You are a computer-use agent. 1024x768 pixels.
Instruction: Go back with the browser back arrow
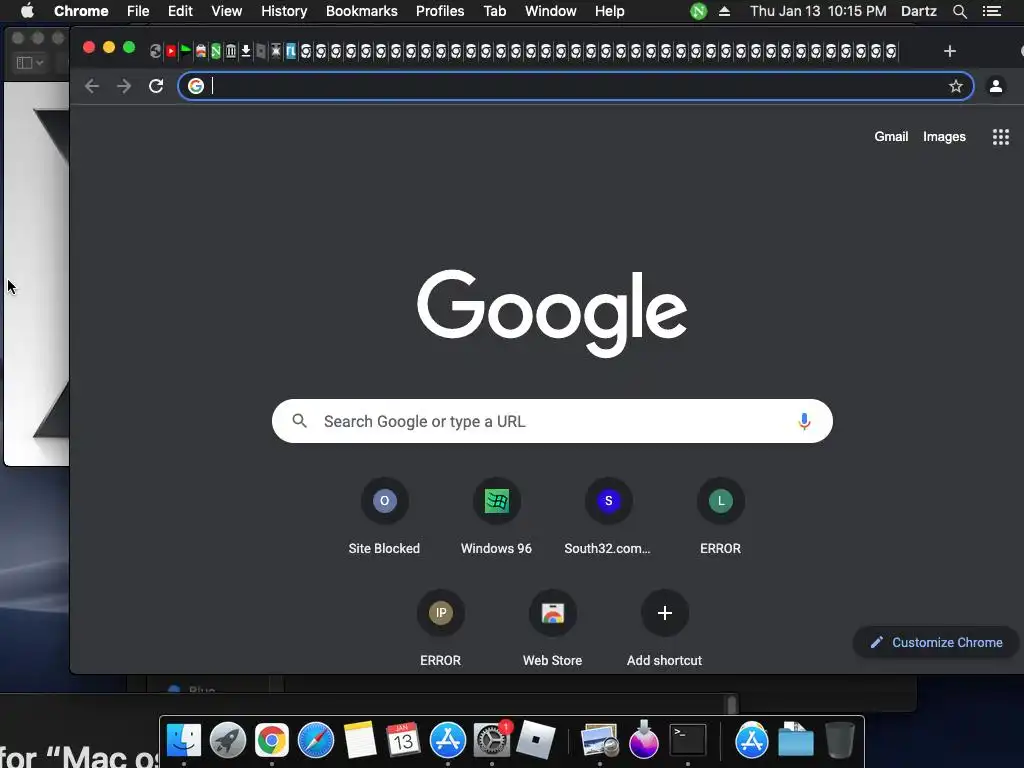[x=92, y=86]
